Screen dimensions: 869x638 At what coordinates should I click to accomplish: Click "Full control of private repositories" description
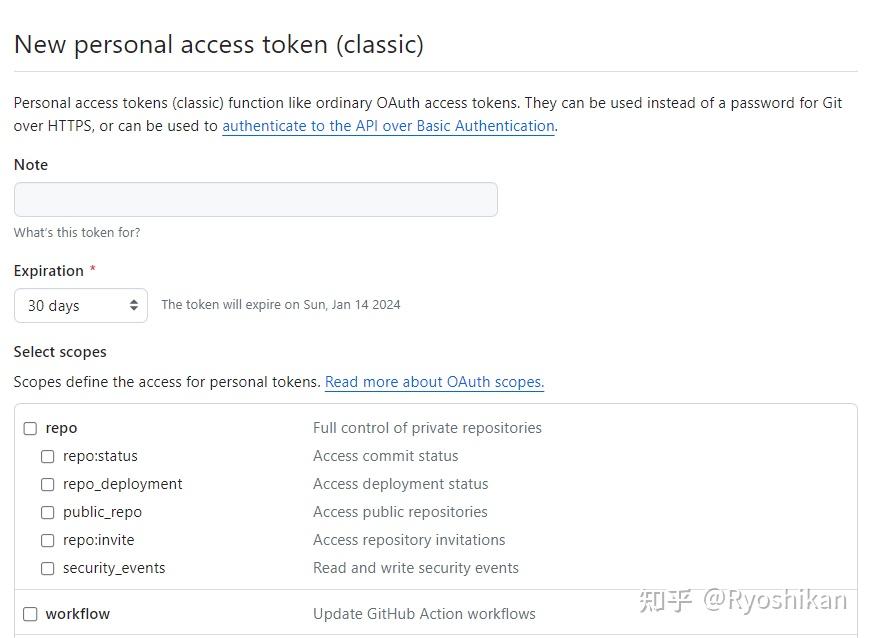pos(427,428)
